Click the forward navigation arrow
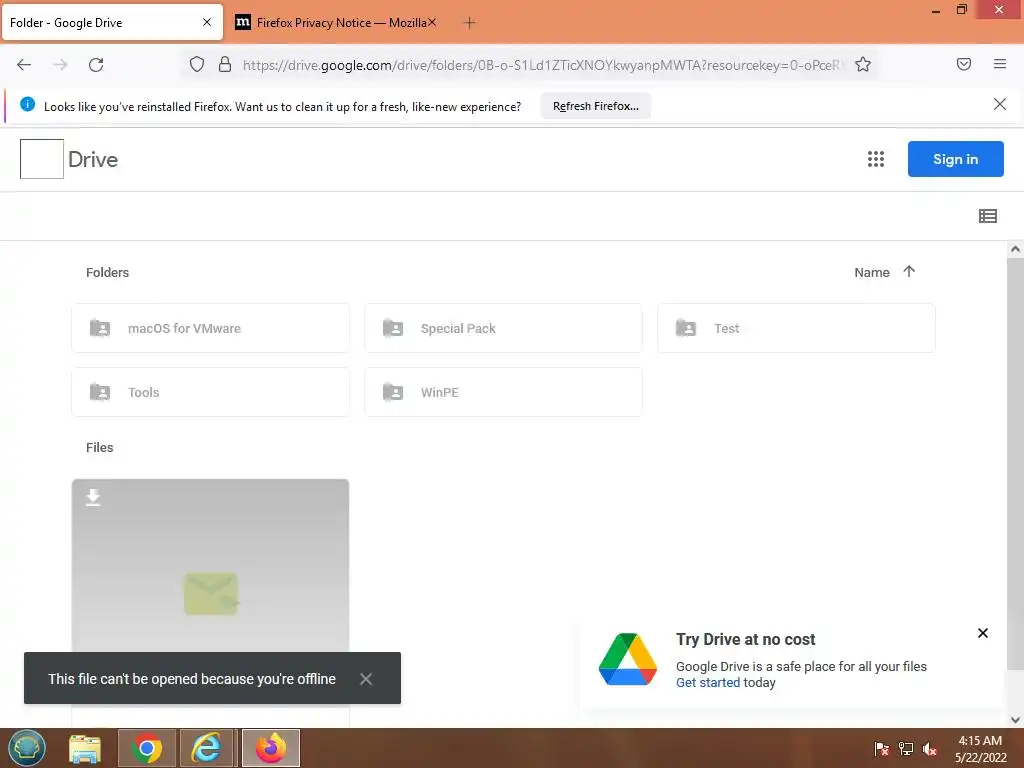 60,65
